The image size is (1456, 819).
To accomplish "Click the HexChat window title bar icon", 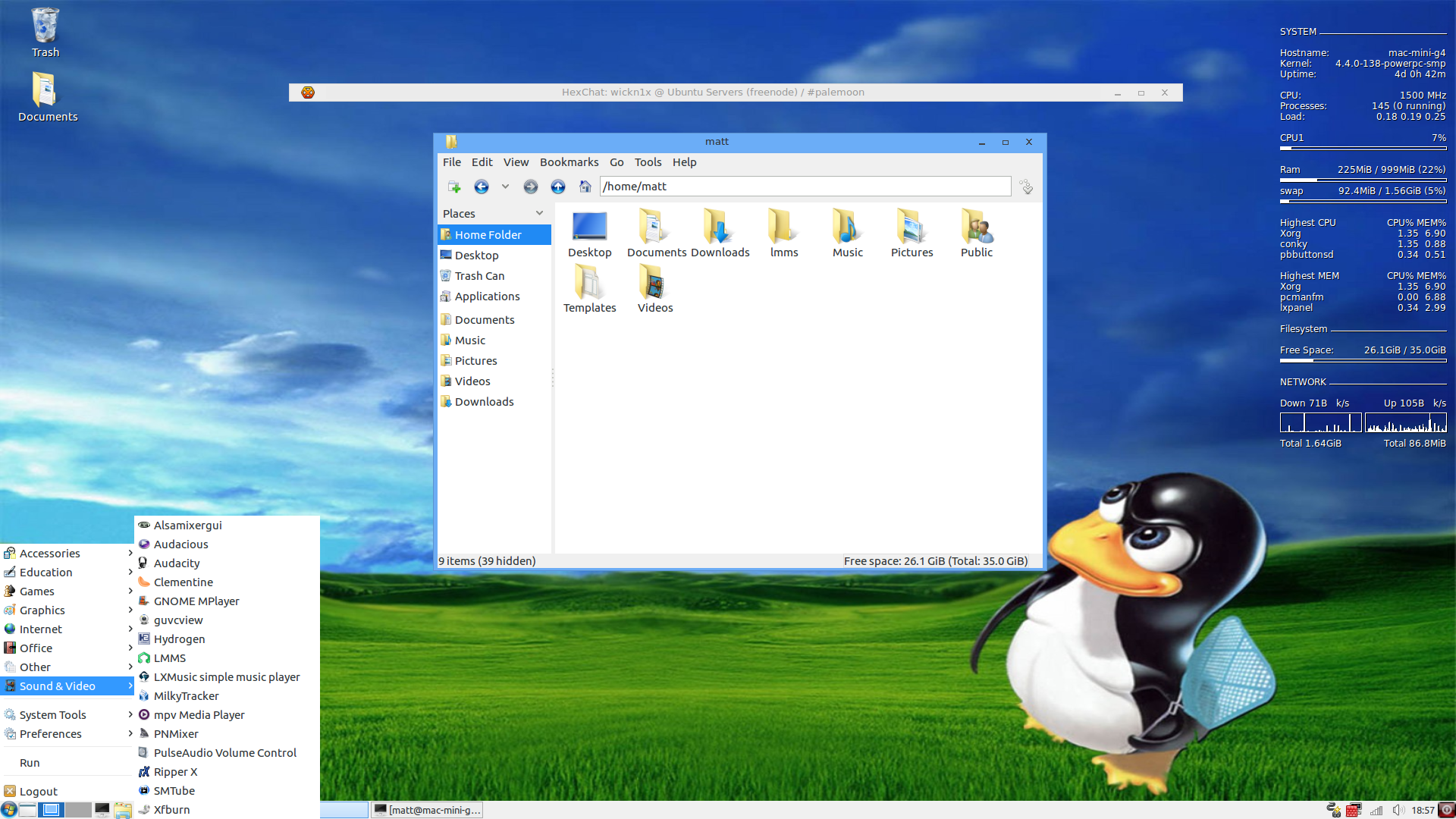I will click(x=307, y=93).
